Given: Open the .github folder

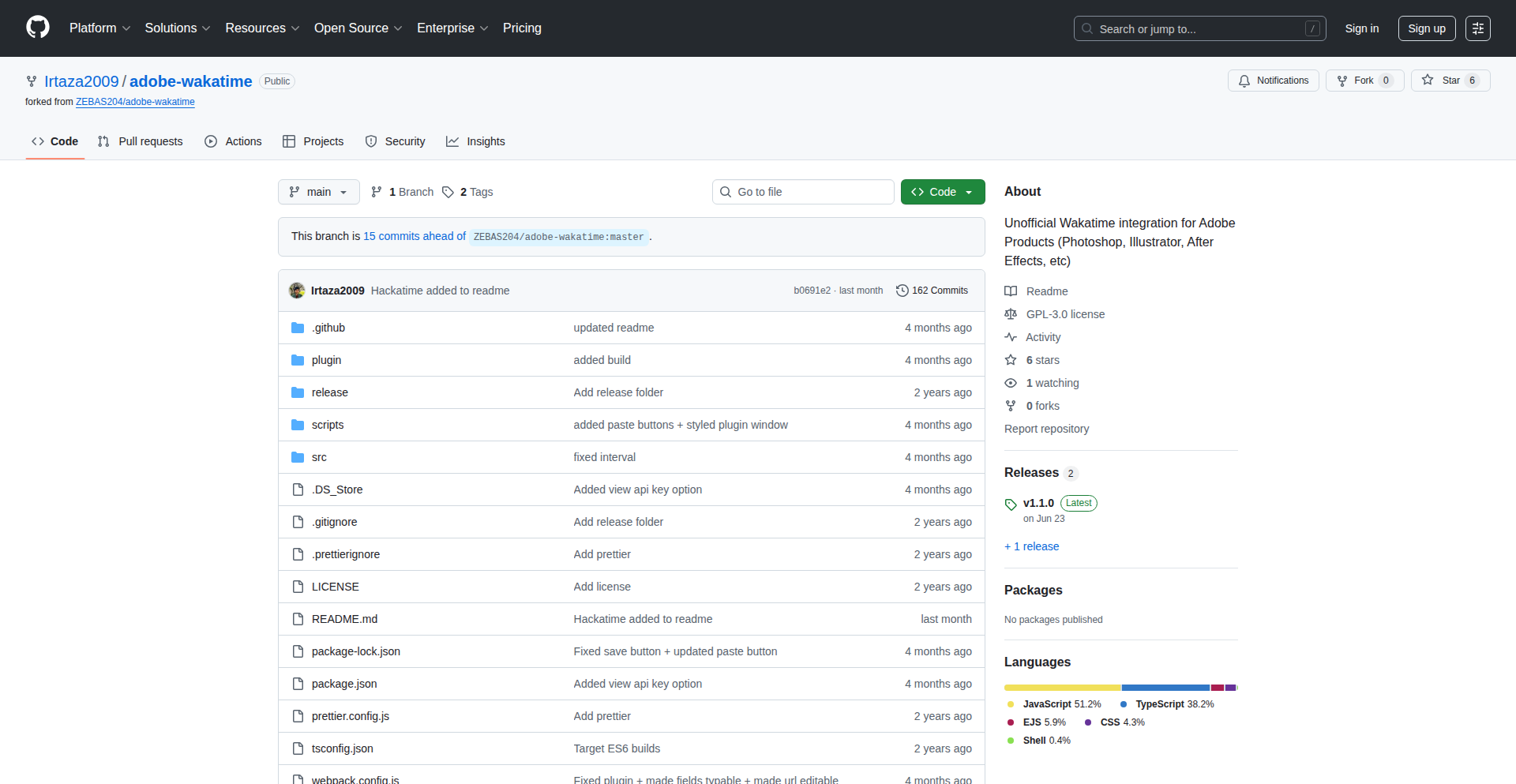Looking at the screenshot, I should pyautogui.click(x=328, y=328).
